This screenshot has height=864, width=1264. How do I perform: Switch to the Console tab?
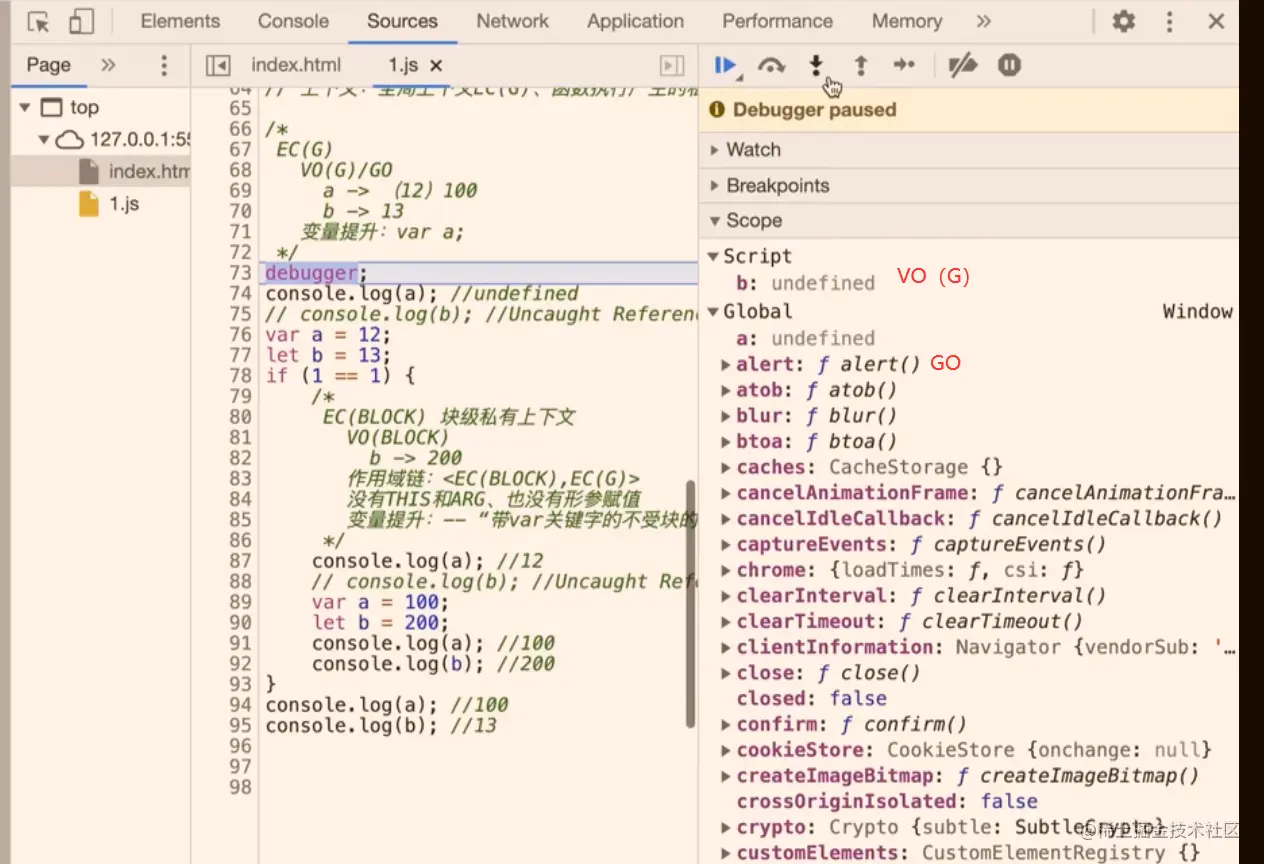tap(293, 21)
